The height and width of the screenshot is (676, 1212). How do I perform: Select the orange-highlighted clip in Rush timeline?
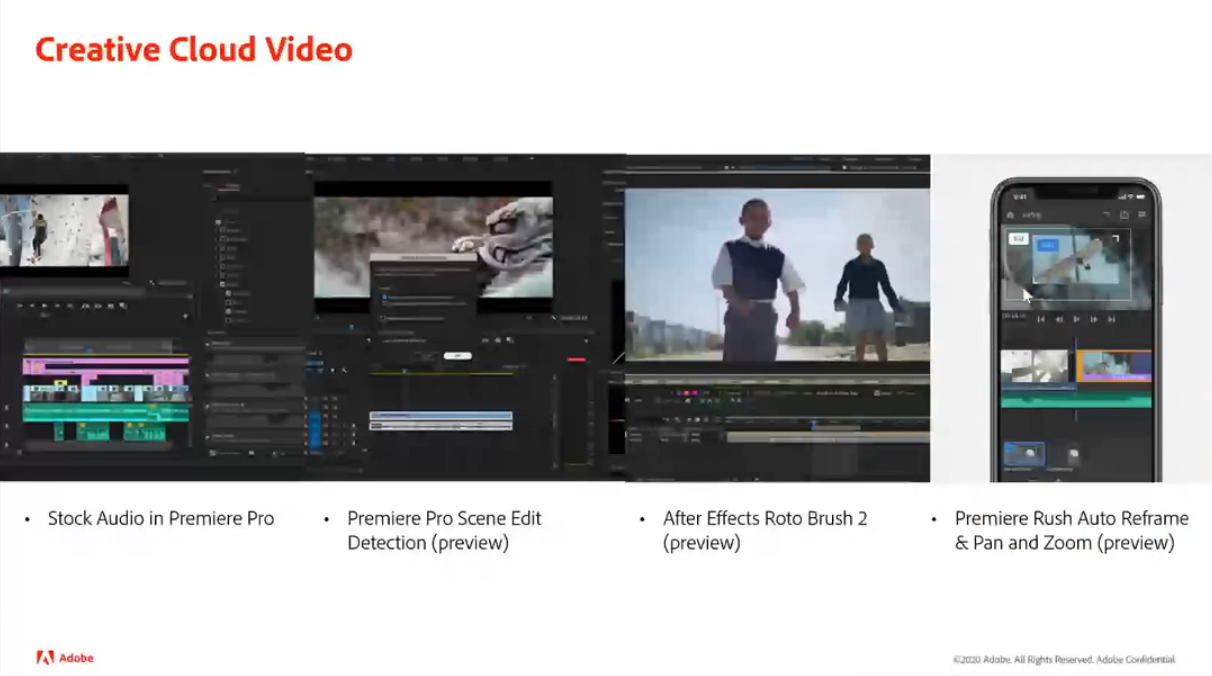click(x=1113, y=366)
